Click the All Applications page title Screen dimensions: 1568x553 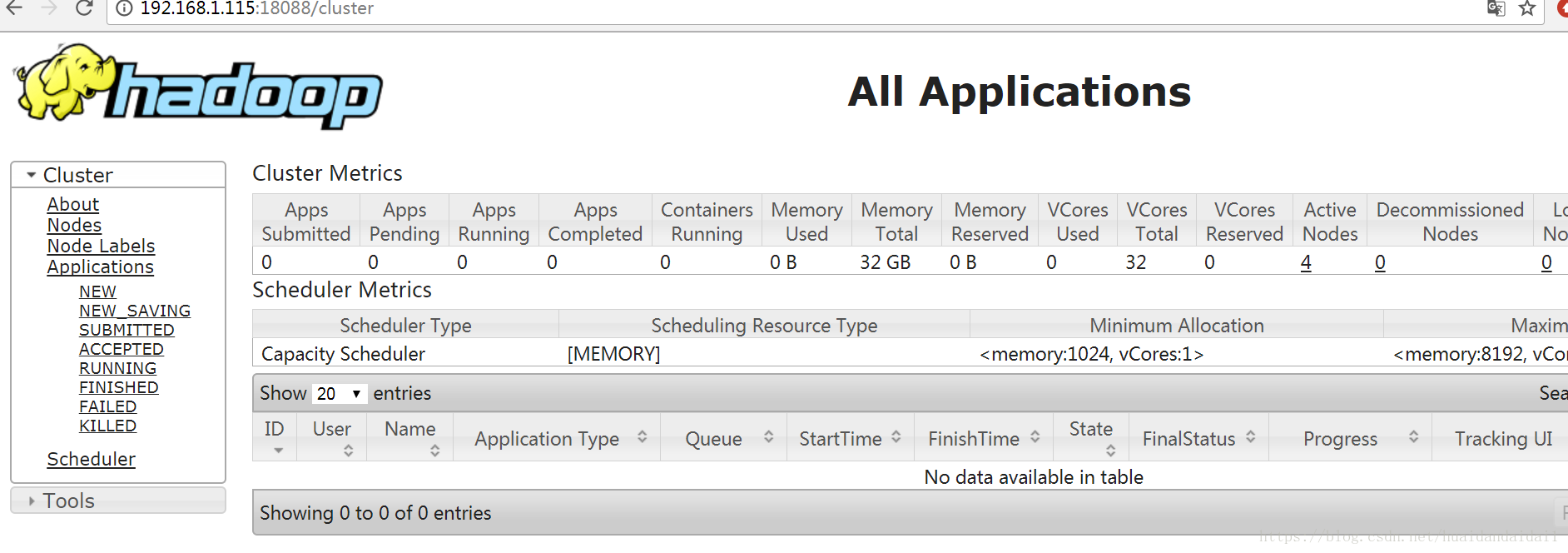[1020, 92]
